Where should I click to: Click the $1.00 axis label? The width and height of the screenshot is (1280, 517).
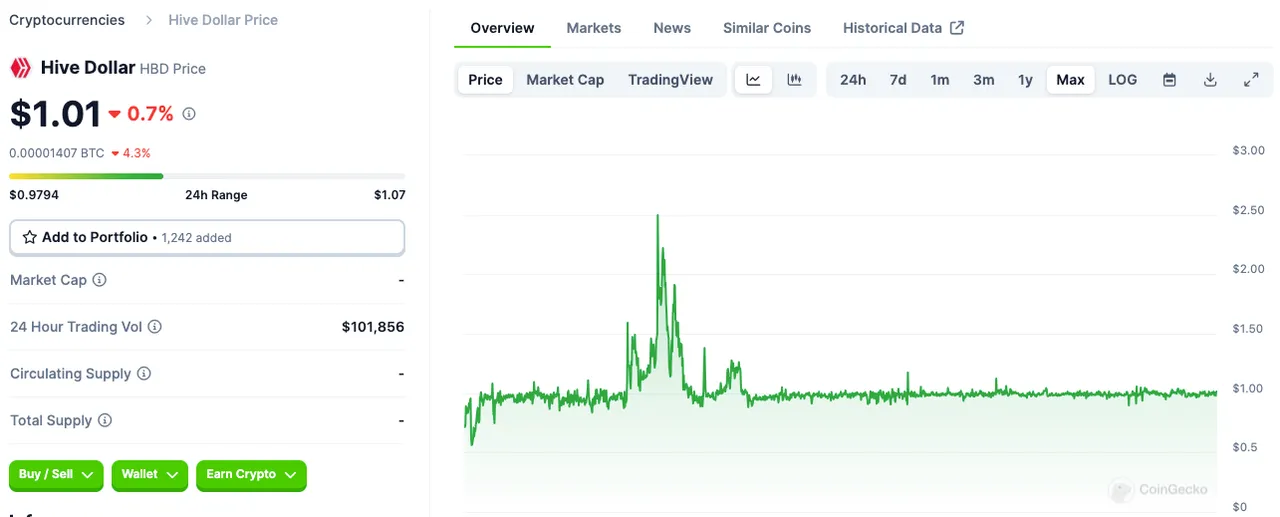(1249, 388)
